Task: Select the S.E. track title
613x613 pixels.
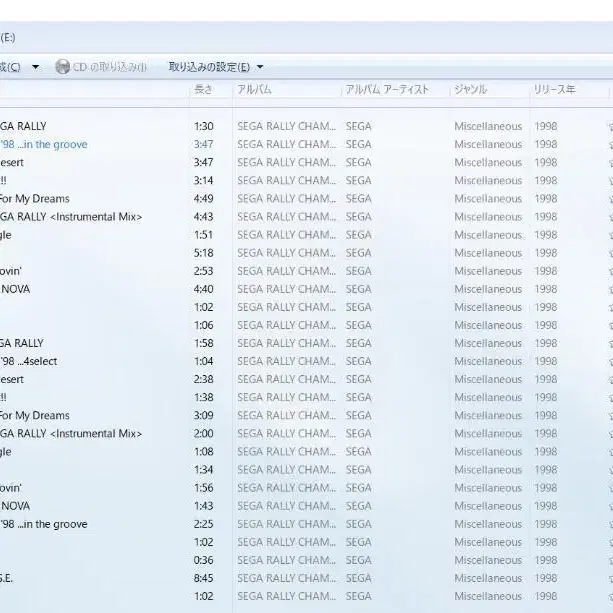Action: [6, 578]
